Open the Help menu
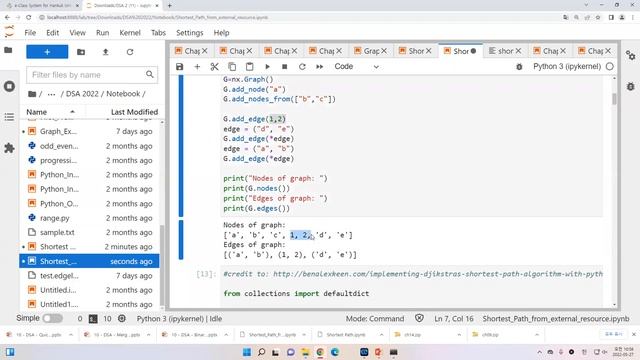The image size is (640, 360). click(221, 33)
